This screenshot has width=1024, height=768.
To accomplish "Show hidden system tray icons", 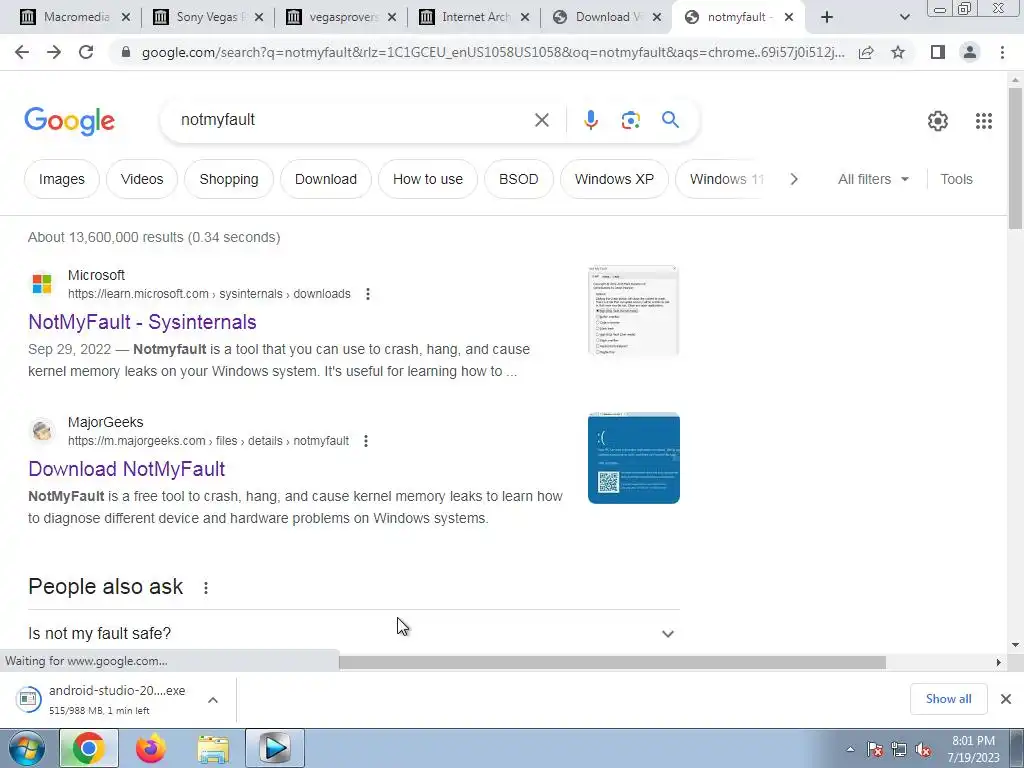I will tap(850, 749).
